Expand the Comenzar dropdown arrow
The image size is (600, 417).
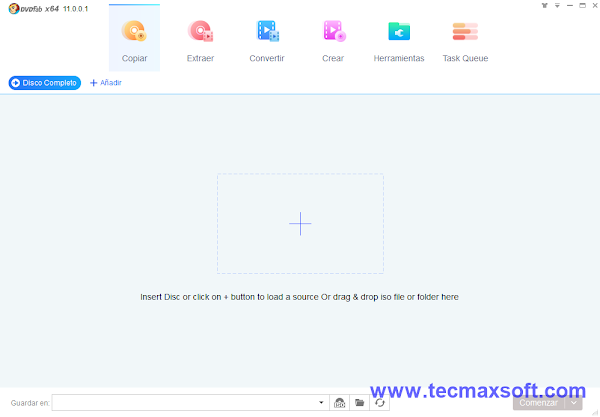coord(574,403)
